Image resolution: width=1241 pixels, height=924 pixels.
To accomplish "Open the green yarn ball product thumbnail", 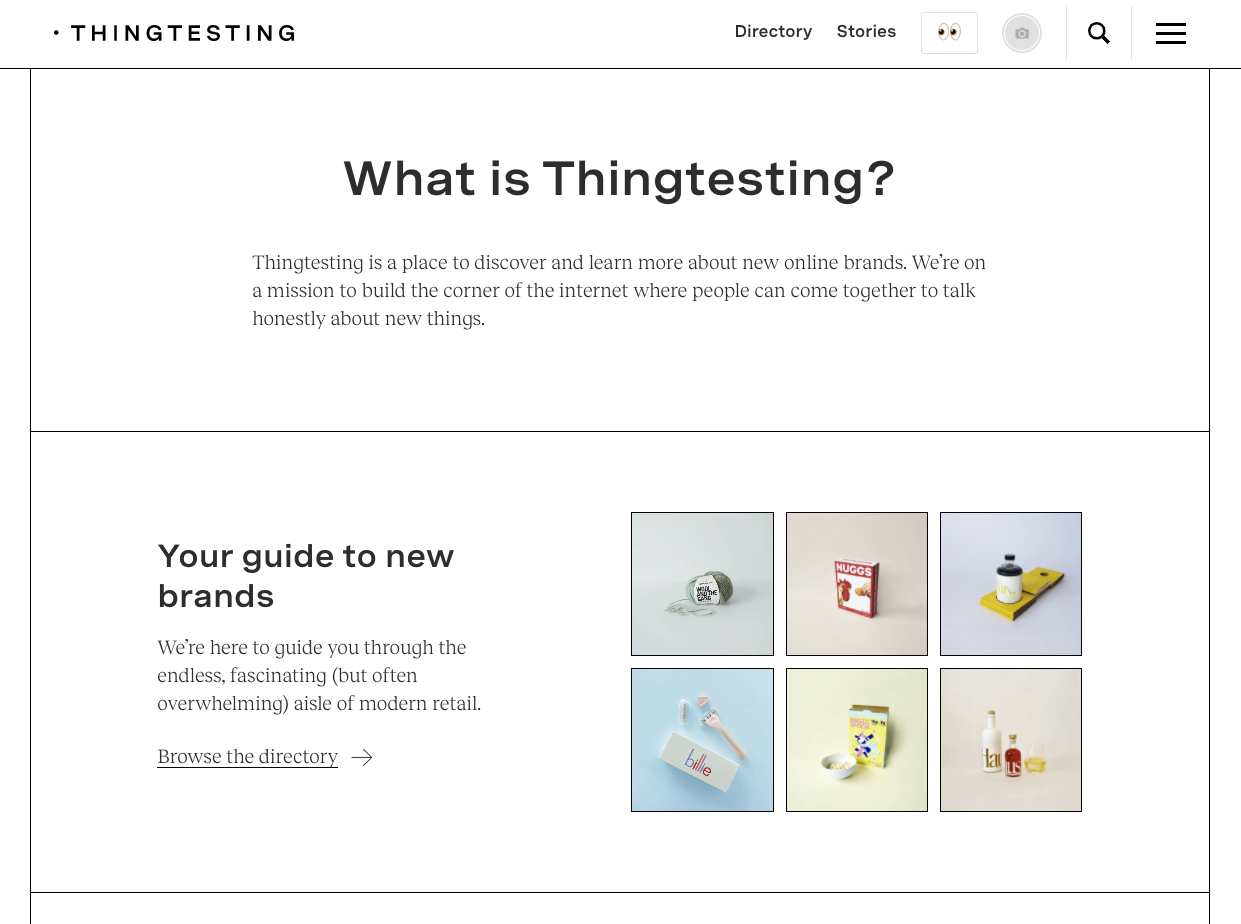I will [702, 584].
